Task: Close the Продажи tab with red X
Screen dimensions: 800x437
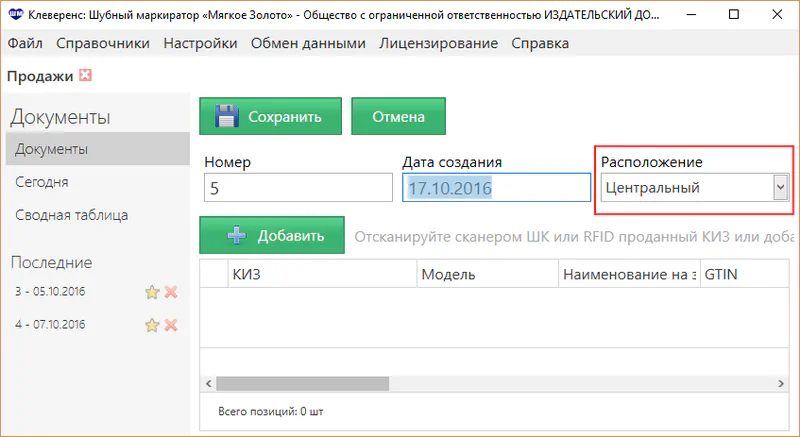Action: click(x=85, y=76)
